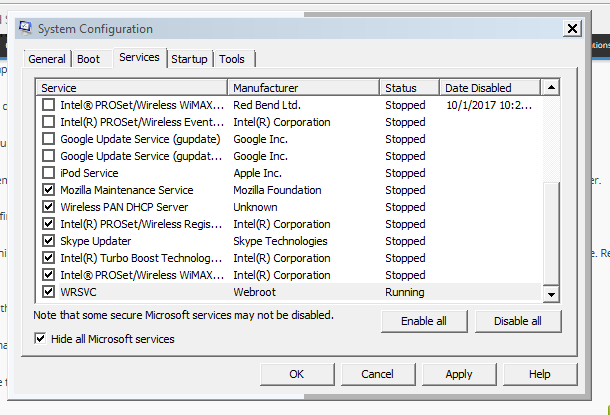Screen dimensions: 610x415
Task: Select the Skype Updater row name
Action: (x=96, y=241)
